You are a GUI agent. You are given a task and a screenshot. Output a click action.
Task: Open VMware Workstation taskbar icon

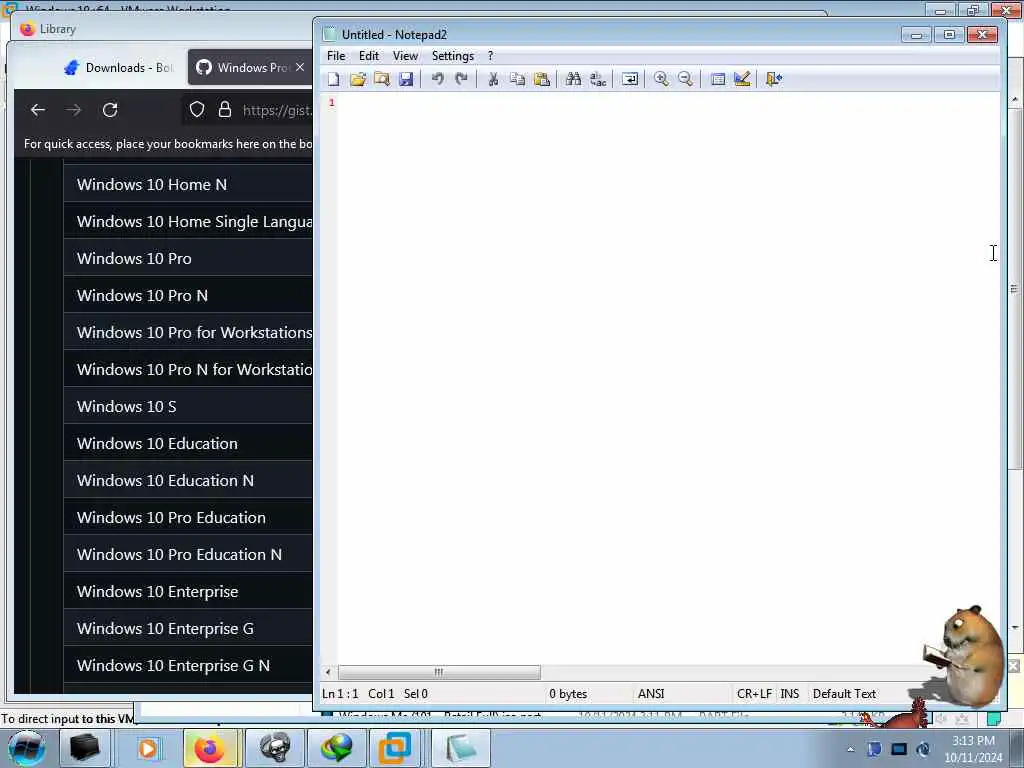coord(395,748)
